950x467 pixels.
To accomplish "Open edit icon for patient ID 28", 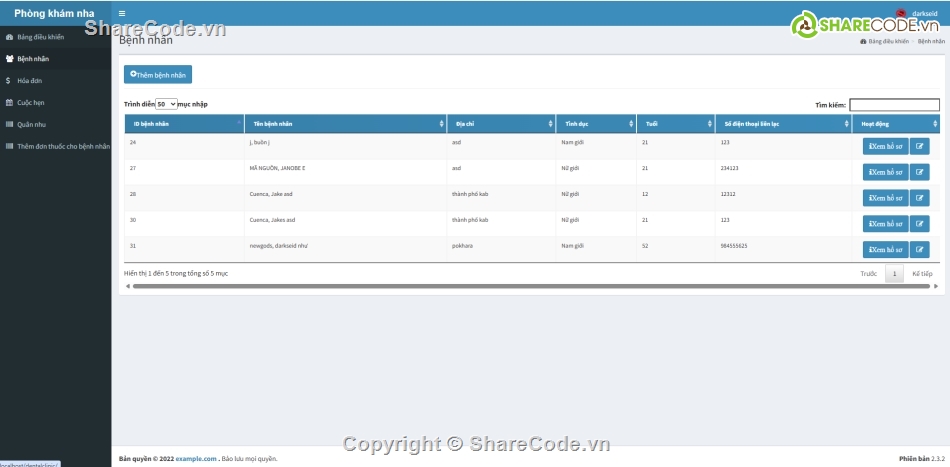I will [x=919, y=198].
